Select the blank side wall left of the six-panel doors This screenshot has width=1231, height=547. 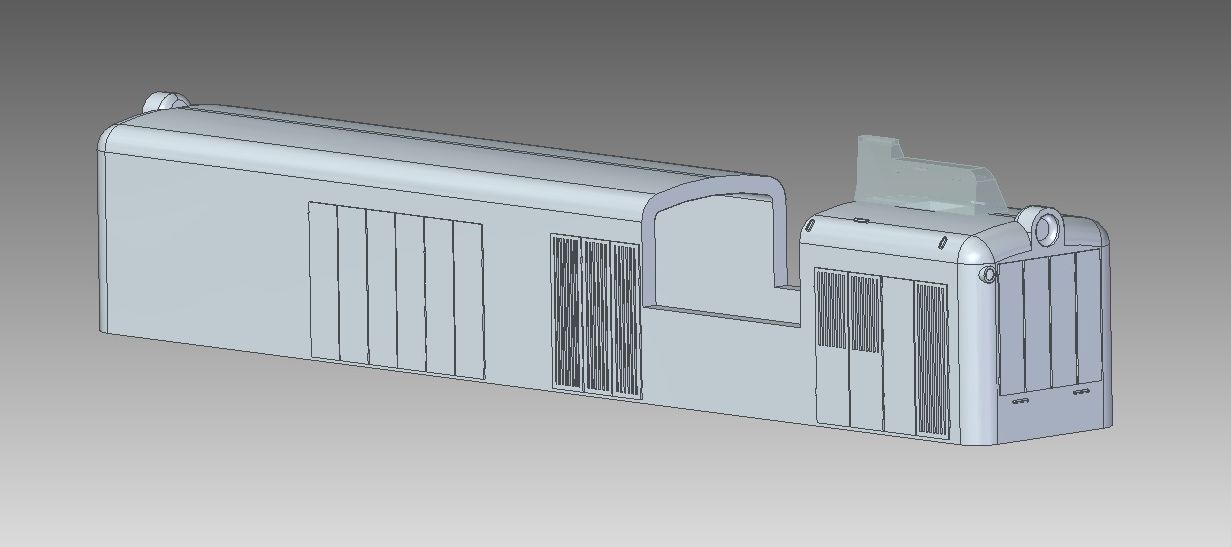(x=200, y=250)
